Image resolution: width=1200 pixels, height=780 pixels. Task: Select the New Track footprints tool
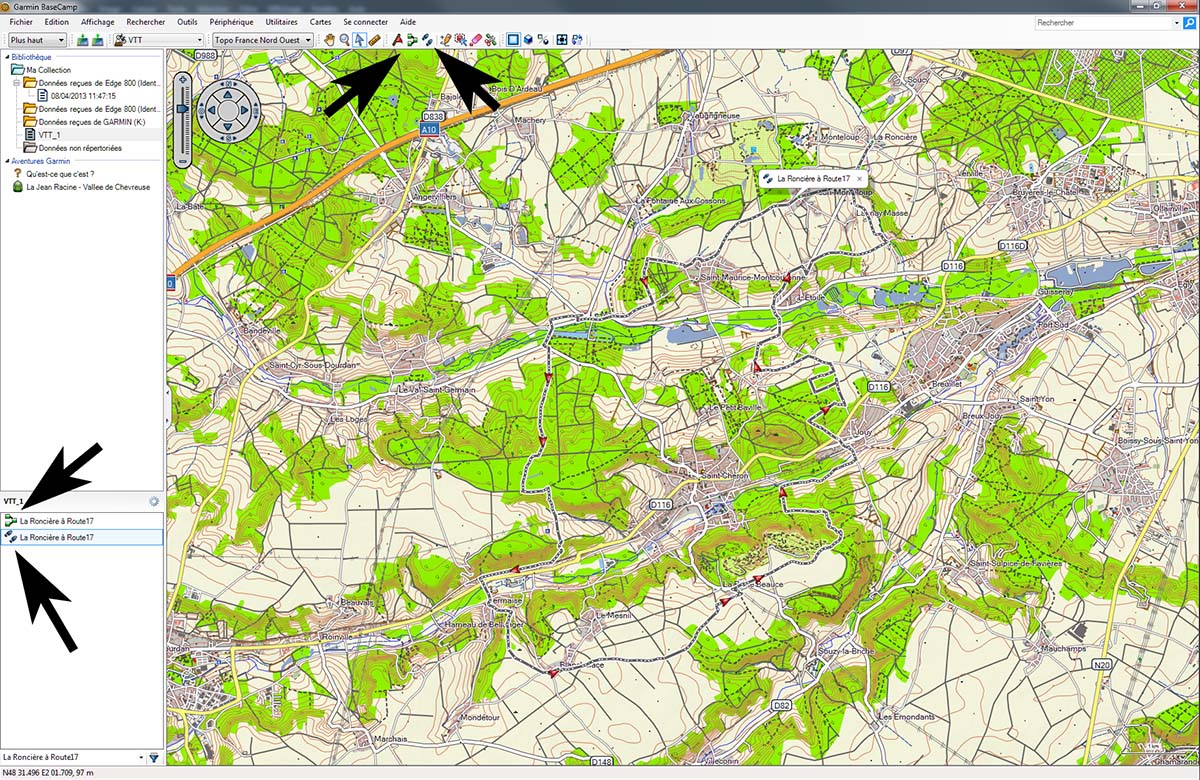(427, 40)
